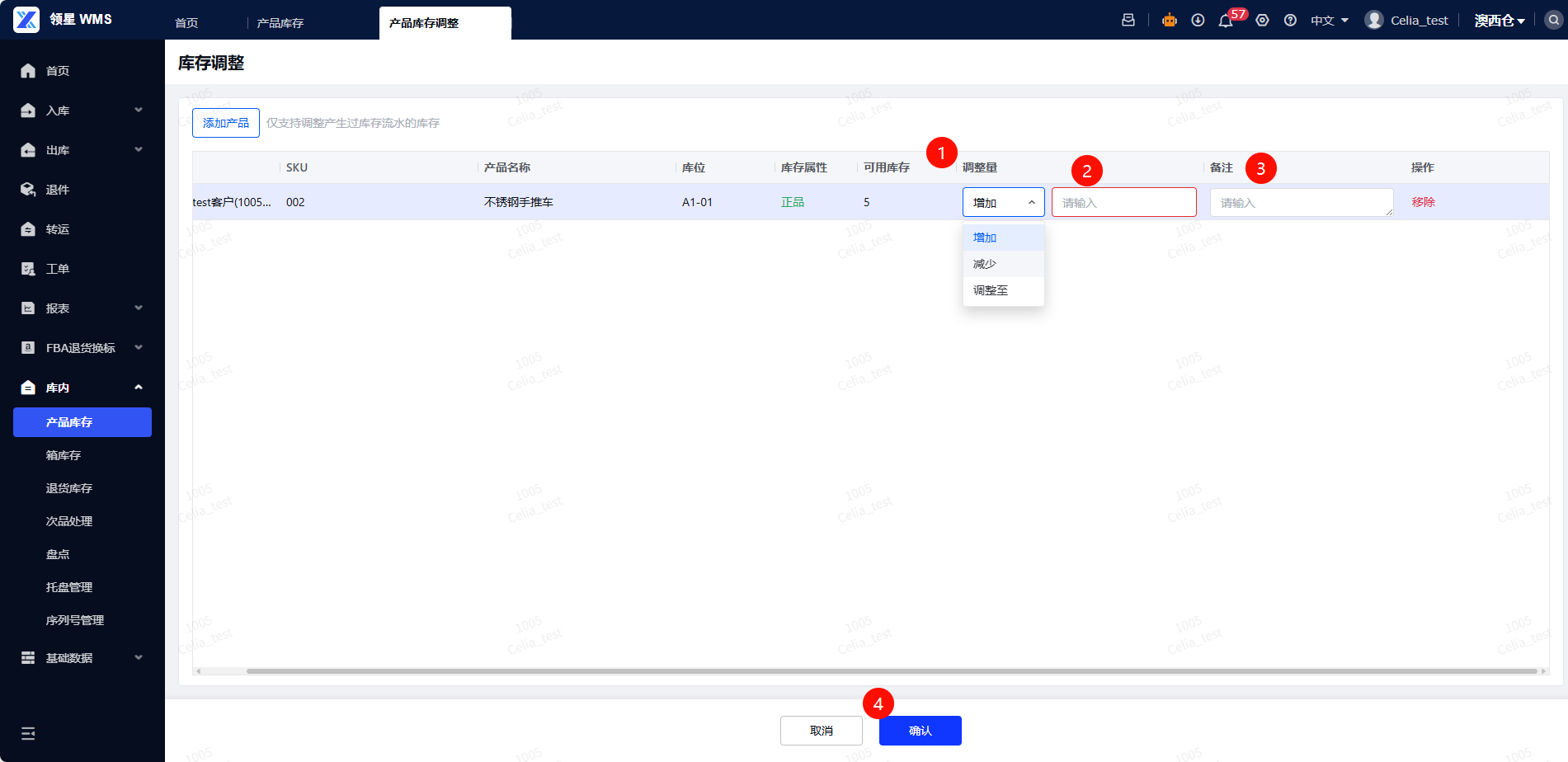1568x762 pixels.
Task: Click the FBA退货换标 sidebar icon
Action: coord(28,348)
